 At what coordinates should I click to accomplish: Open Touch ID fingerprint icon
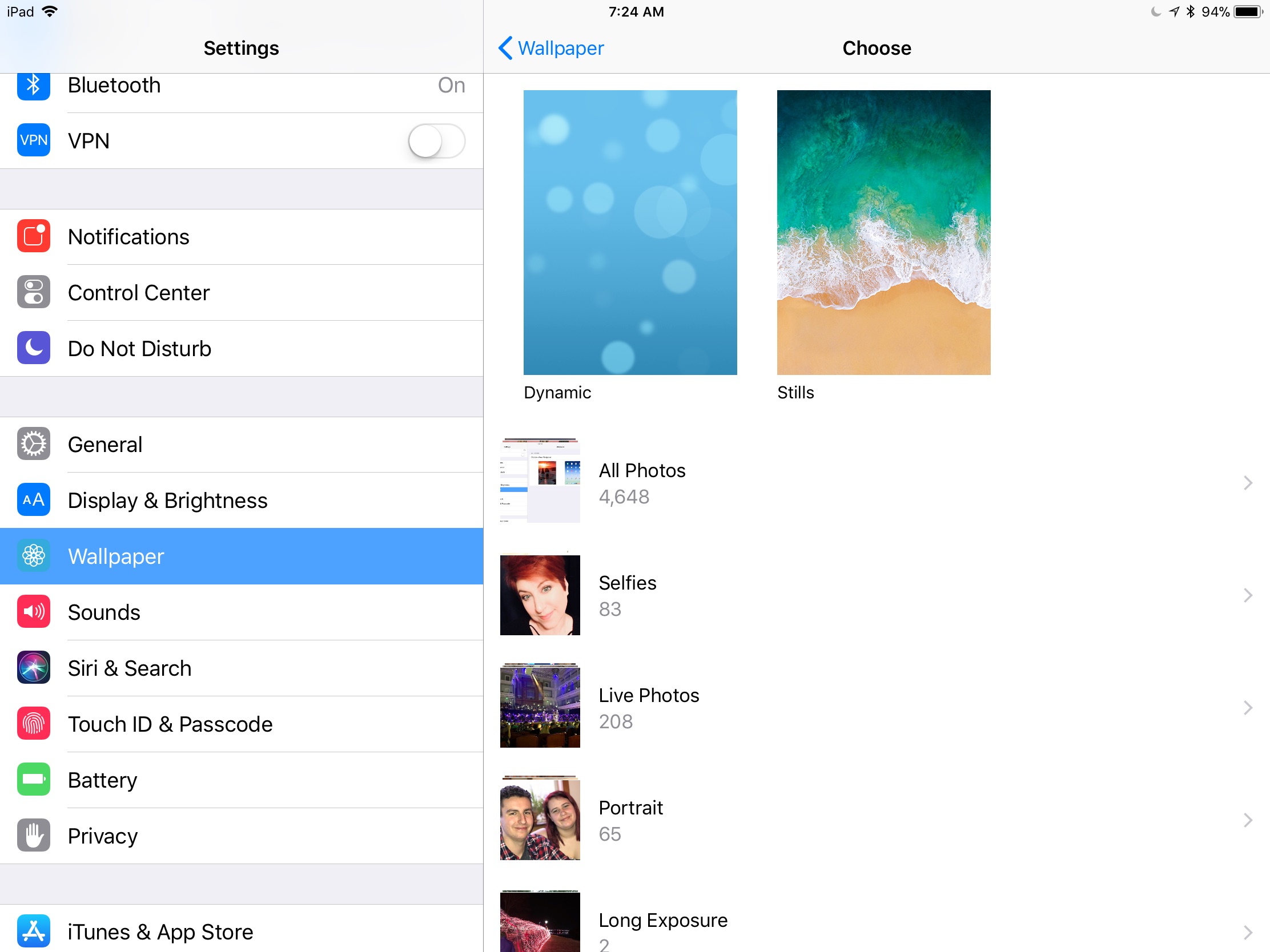pos(33,724)
